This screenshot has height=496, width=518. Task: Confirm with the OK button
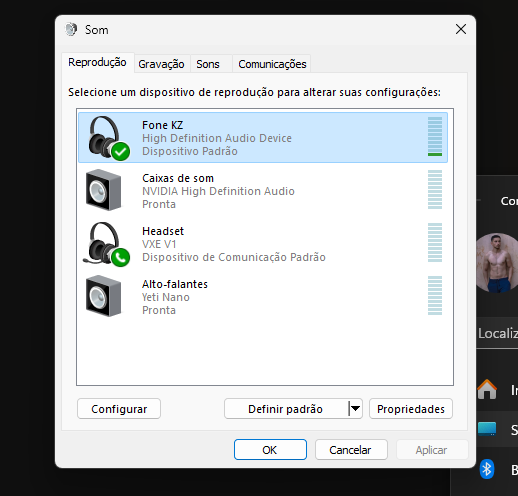[270, 450]
